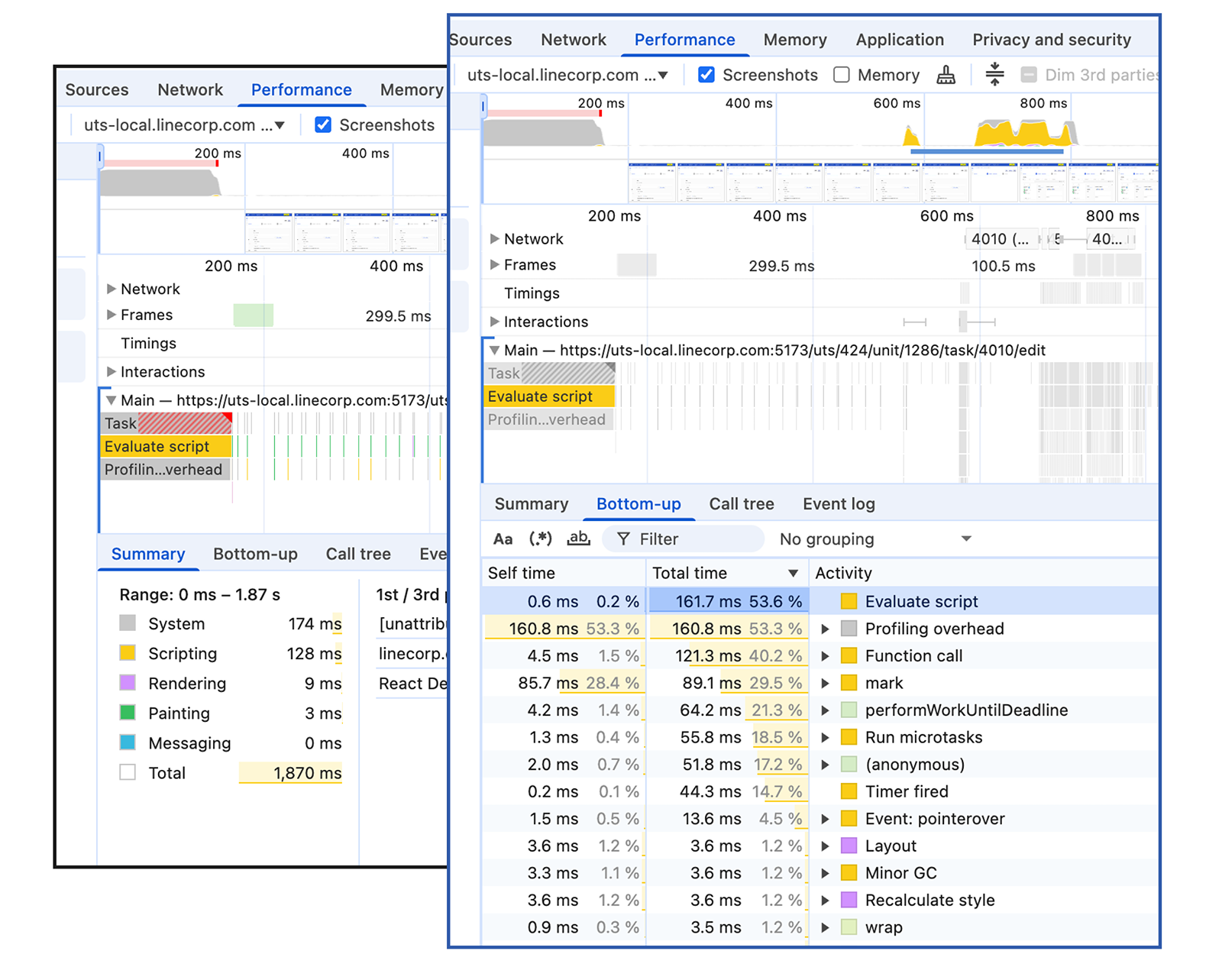Enable the Memory checkbox
1222x980 pixels.
click(842, 75)
